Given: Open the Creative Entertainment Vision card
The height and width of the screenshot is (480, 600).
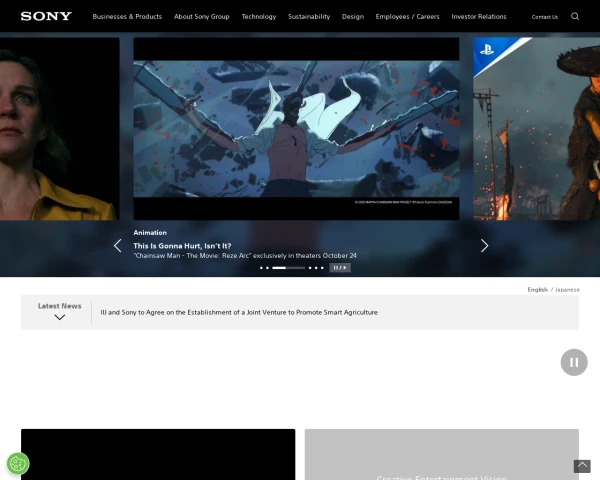Looking at the screenshot, I should click(x=442, y=454).
